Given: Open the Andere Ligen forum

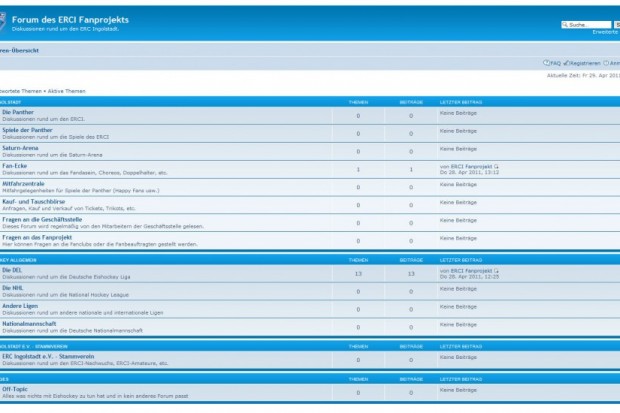Looking at the screenshot, I should tap(20, 306).
